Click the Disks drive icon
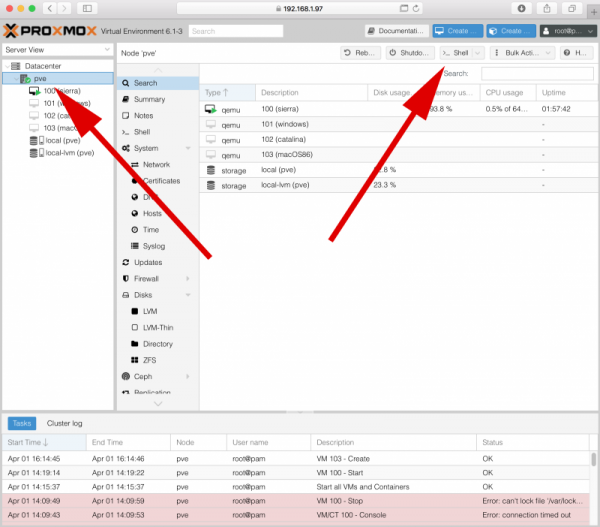Viewport: 600px width, 527px height. [x=126, y=295]
